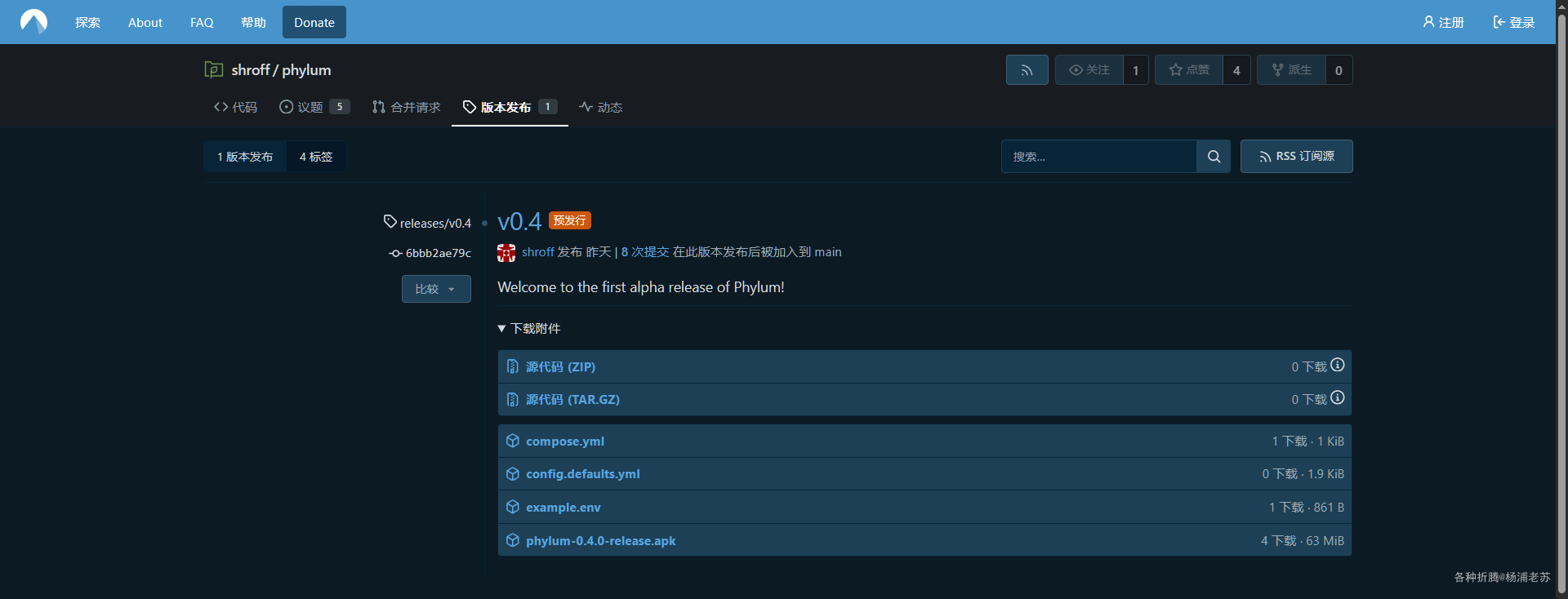Star the repository with 点赞 button

coord(1188,70)
